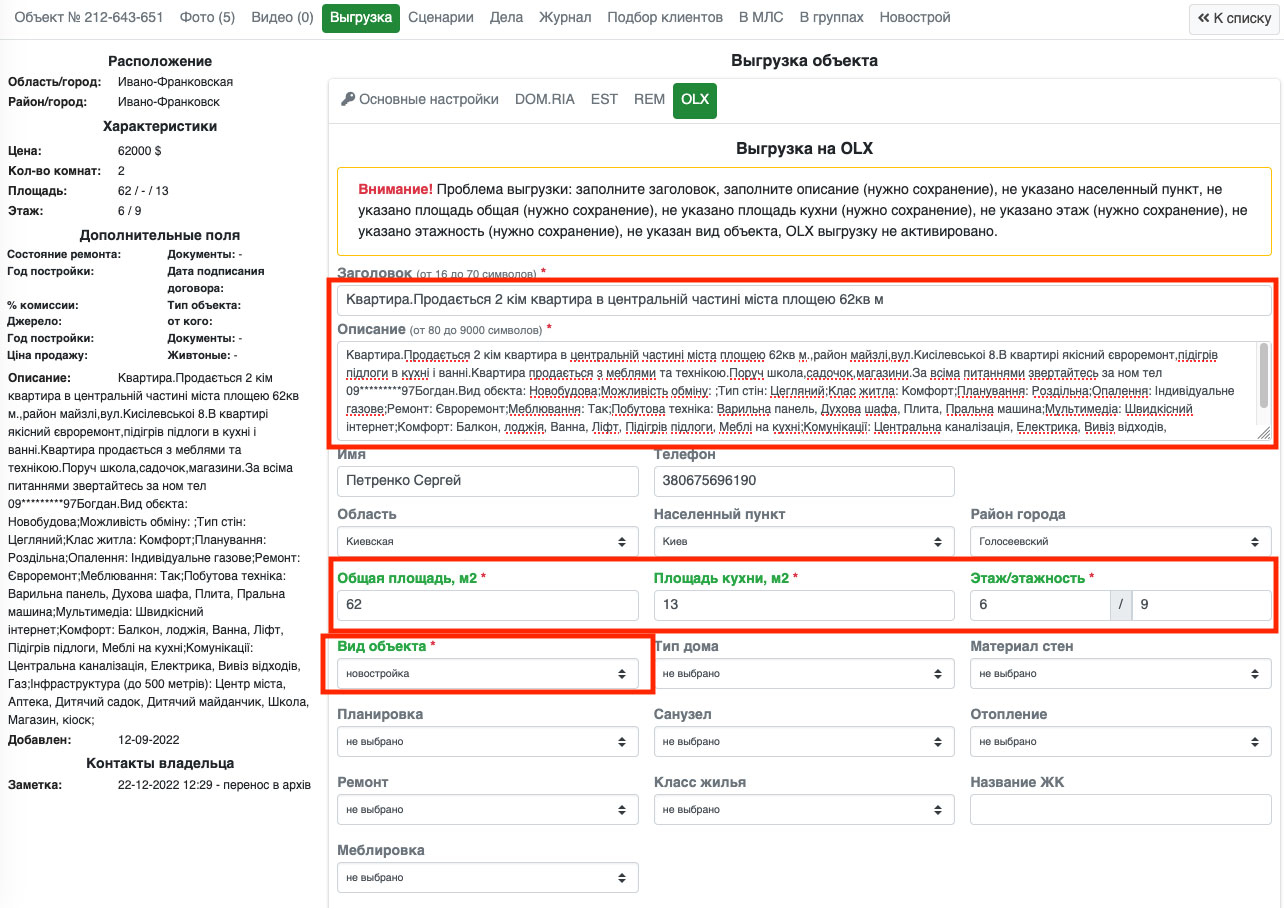Image resolution: width=1284 pixels, height=908 pixels.
Task: Open the Планировка dropdown
Action: (488, 742)
